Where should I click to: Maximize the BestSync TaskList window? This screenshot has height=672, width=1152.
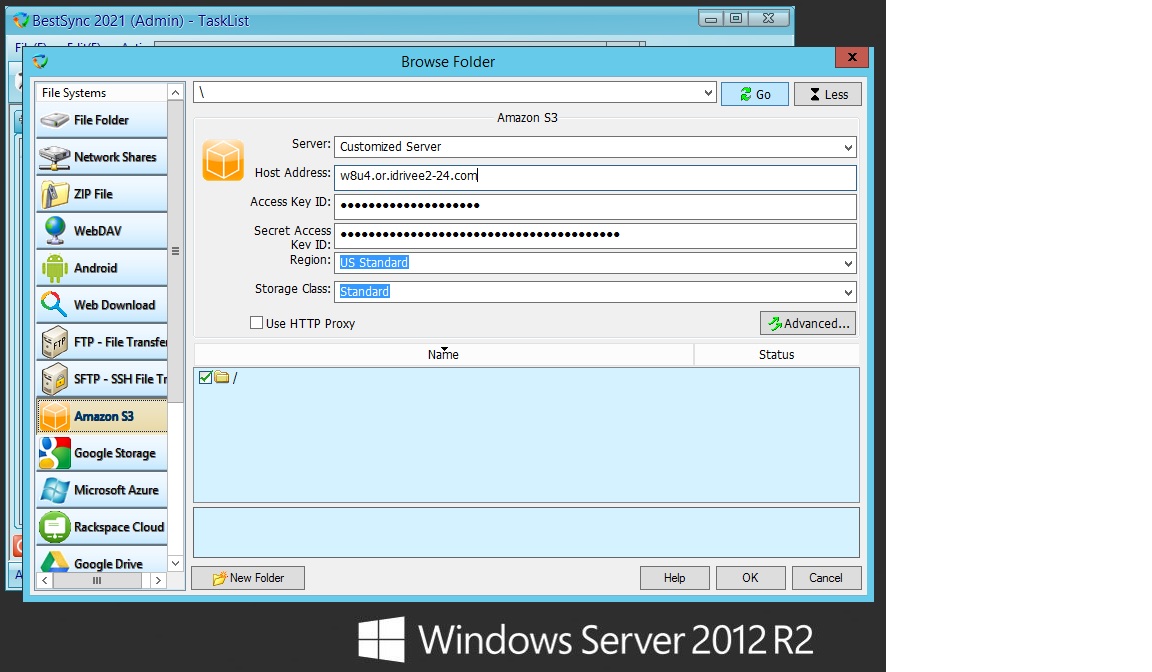click(736, 18)
